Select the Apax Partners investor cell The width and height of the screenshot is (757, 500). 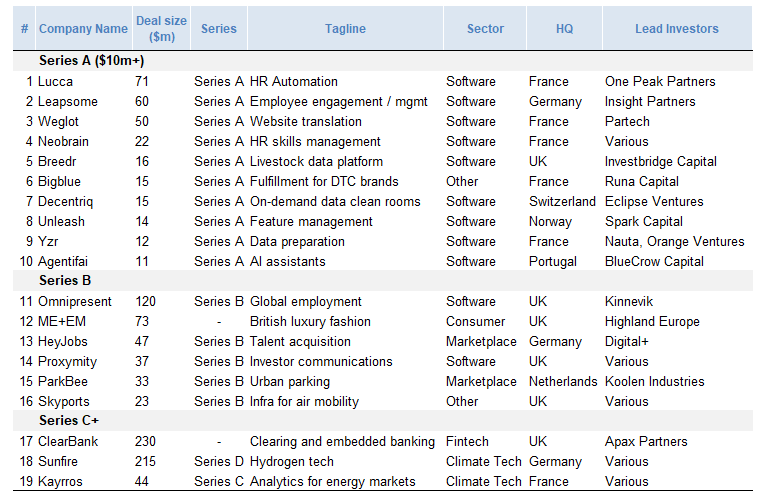pyautogui.click(x=646, y=442)
